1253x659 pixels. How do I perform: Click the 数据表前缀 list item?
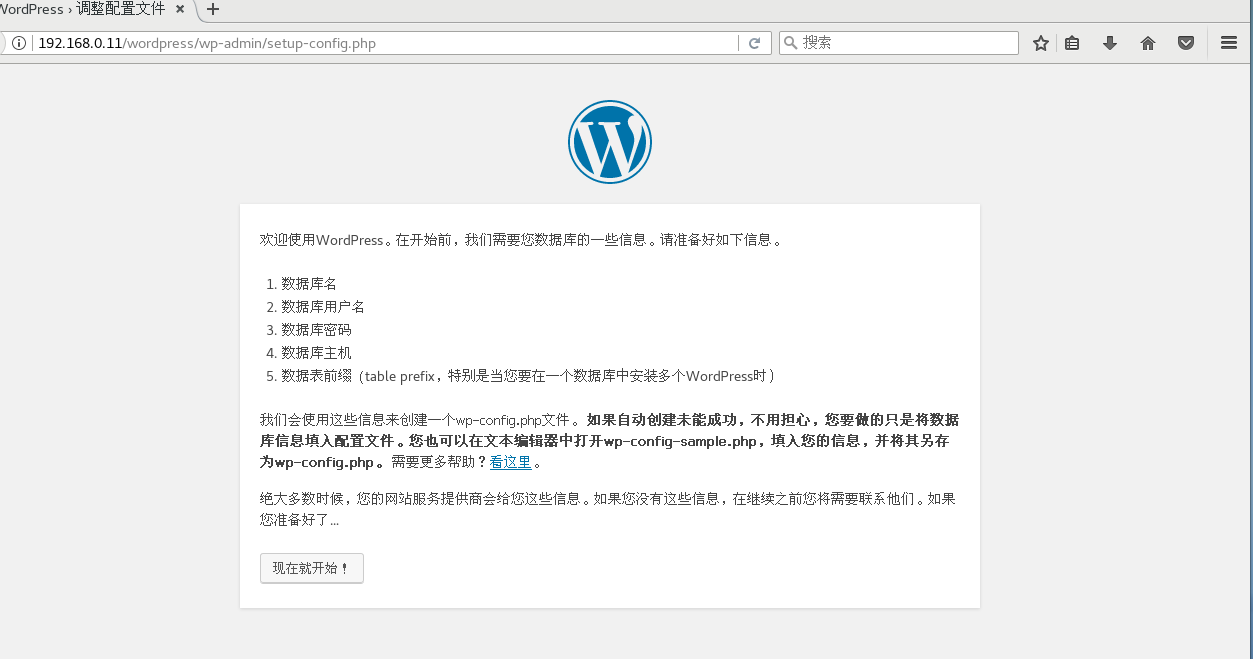pos(529,376)
